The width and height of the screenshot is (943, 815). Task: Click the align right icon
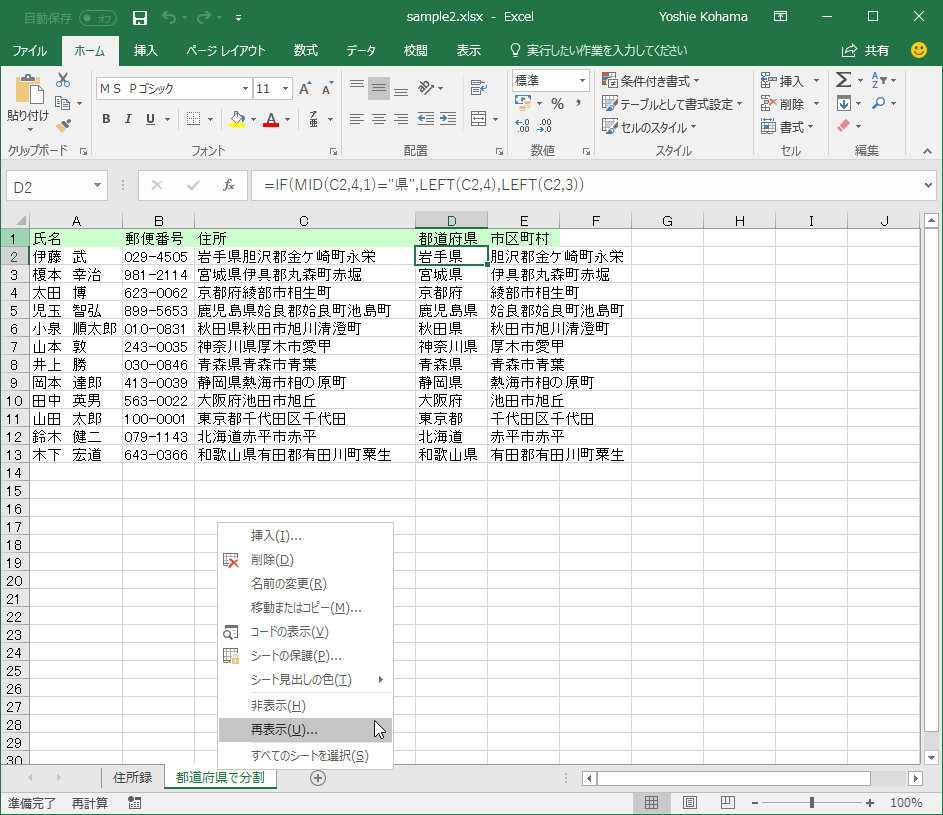(401, 119)
